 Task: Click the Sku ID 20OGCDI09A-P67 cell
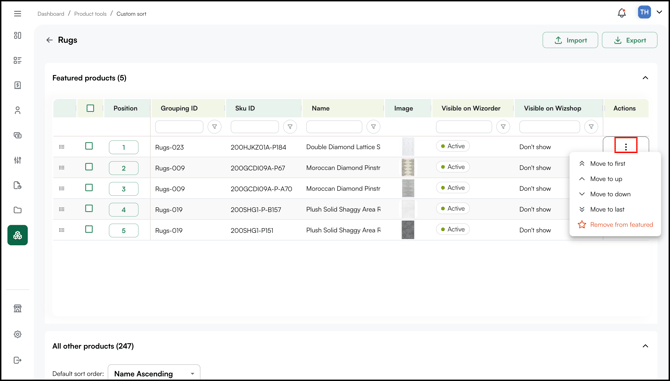258,168
